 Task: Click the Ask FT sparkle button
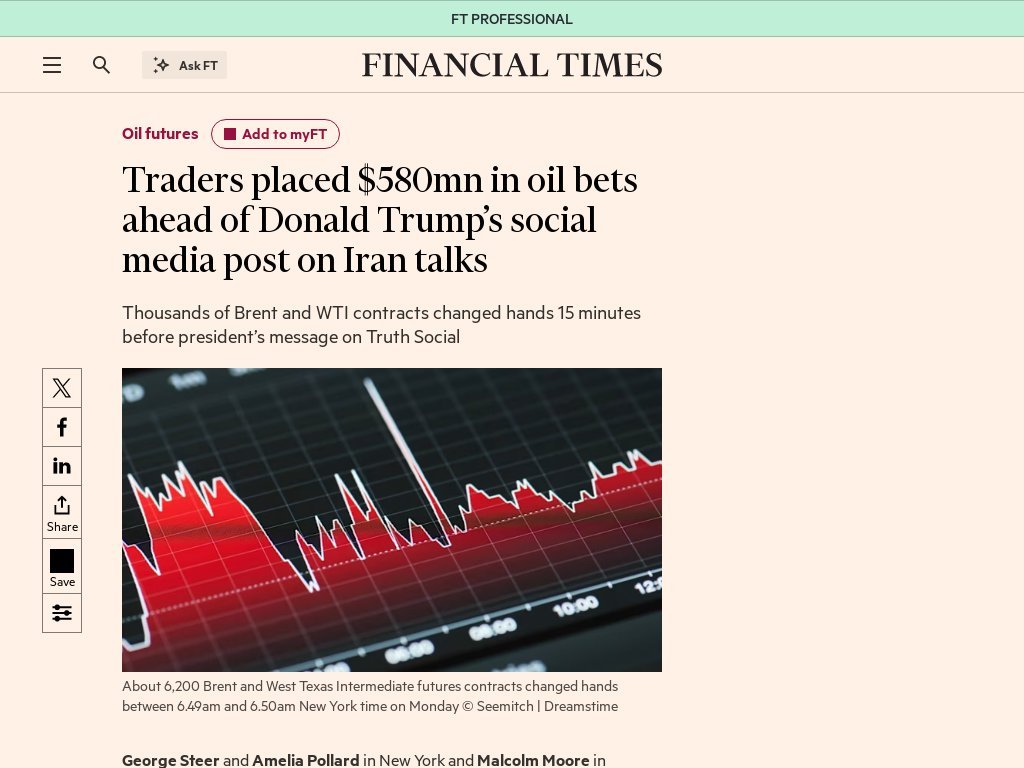184,64
